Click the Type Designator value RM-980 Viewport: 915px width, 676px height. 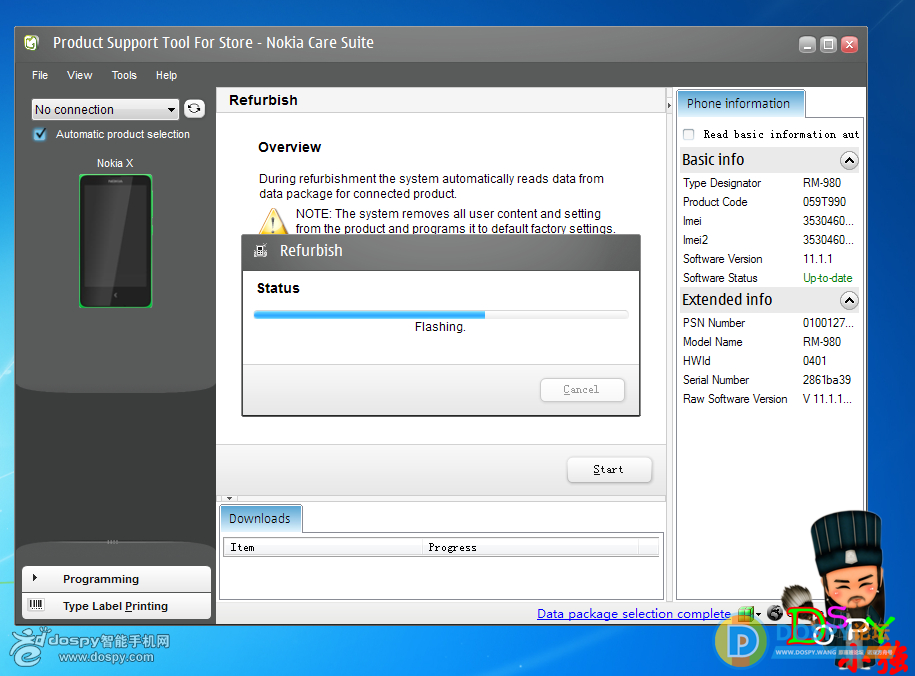[822, 183]
